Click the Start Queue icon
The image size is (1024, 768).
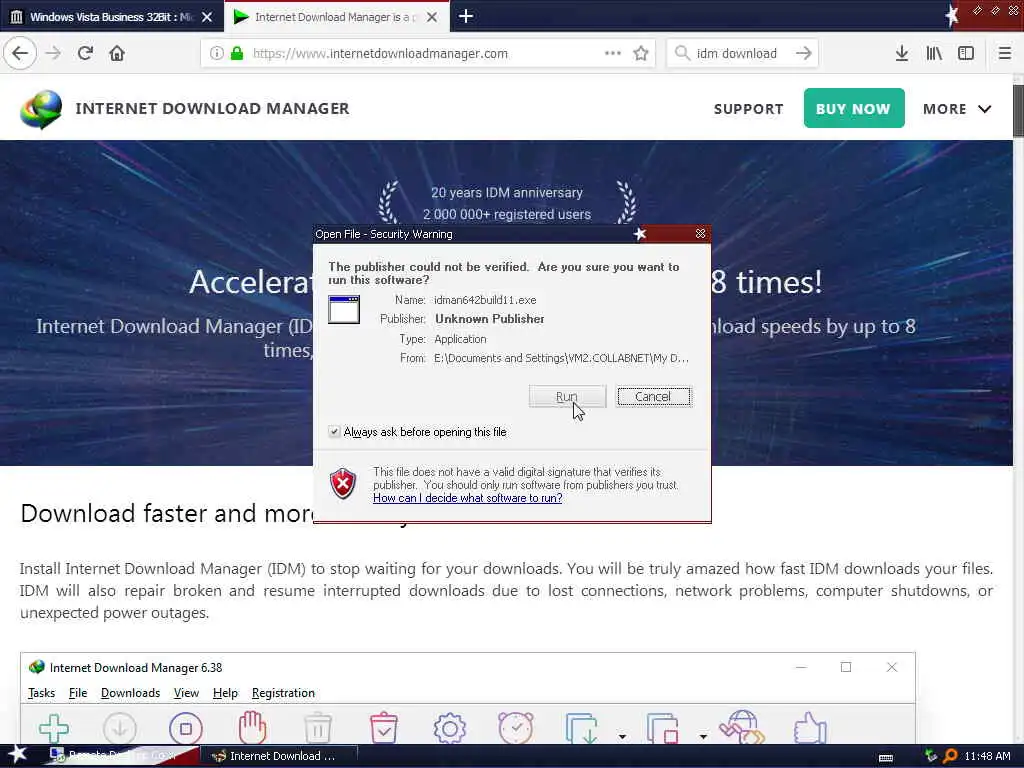tap(581, 728)
